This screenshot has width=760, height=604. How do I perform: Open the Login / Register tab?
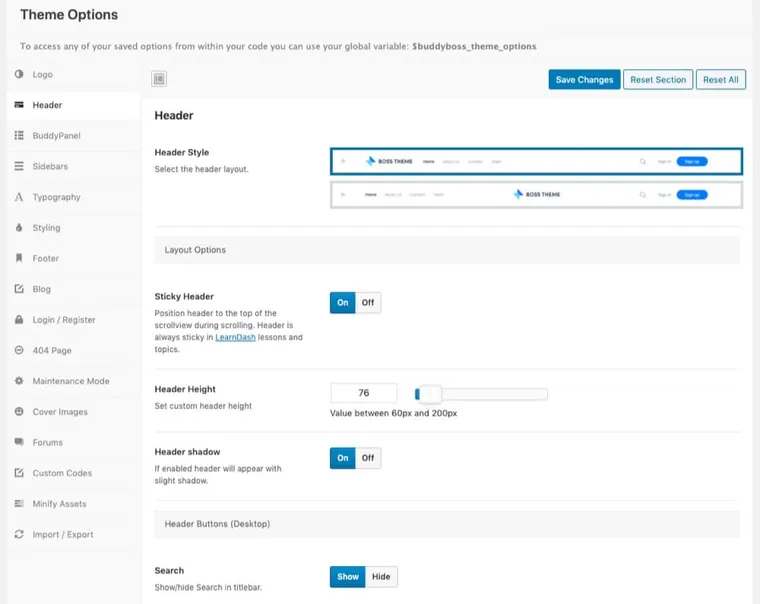pos(74,319)
